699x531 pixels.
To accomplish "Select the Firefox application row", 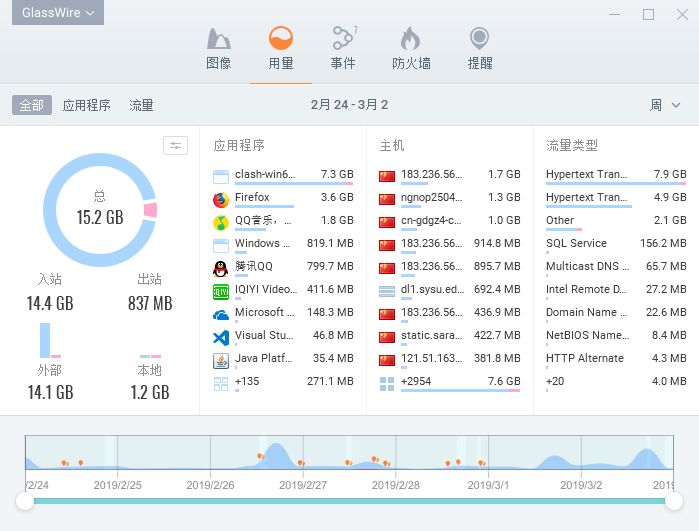I will pyautogui.click(x=283, y=199).
